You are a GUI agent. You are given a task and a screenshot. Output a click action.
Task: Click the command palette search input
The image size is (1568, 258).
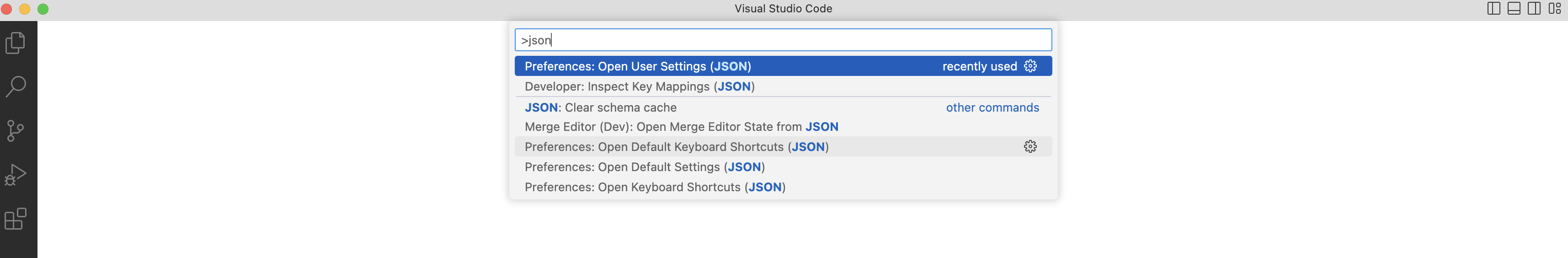[783, 40]
